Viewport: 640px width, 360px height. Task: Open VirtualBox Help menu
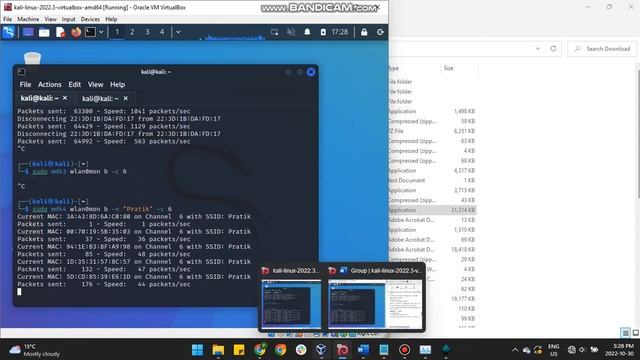pyautogui.click(x=111, y=19)
